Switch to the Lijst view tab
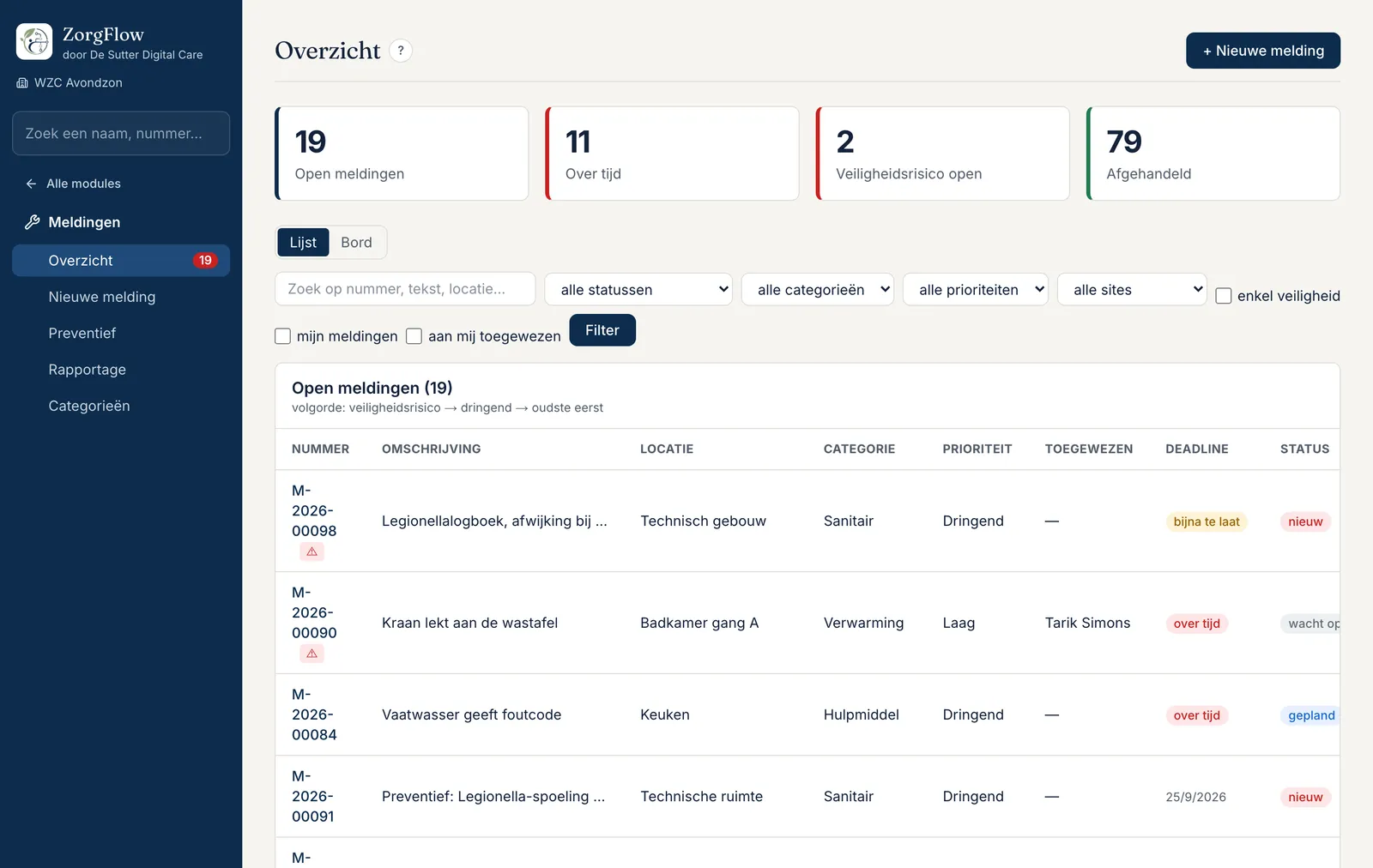Viewport: 1373px width, 868px height. [x=303, y=243]
